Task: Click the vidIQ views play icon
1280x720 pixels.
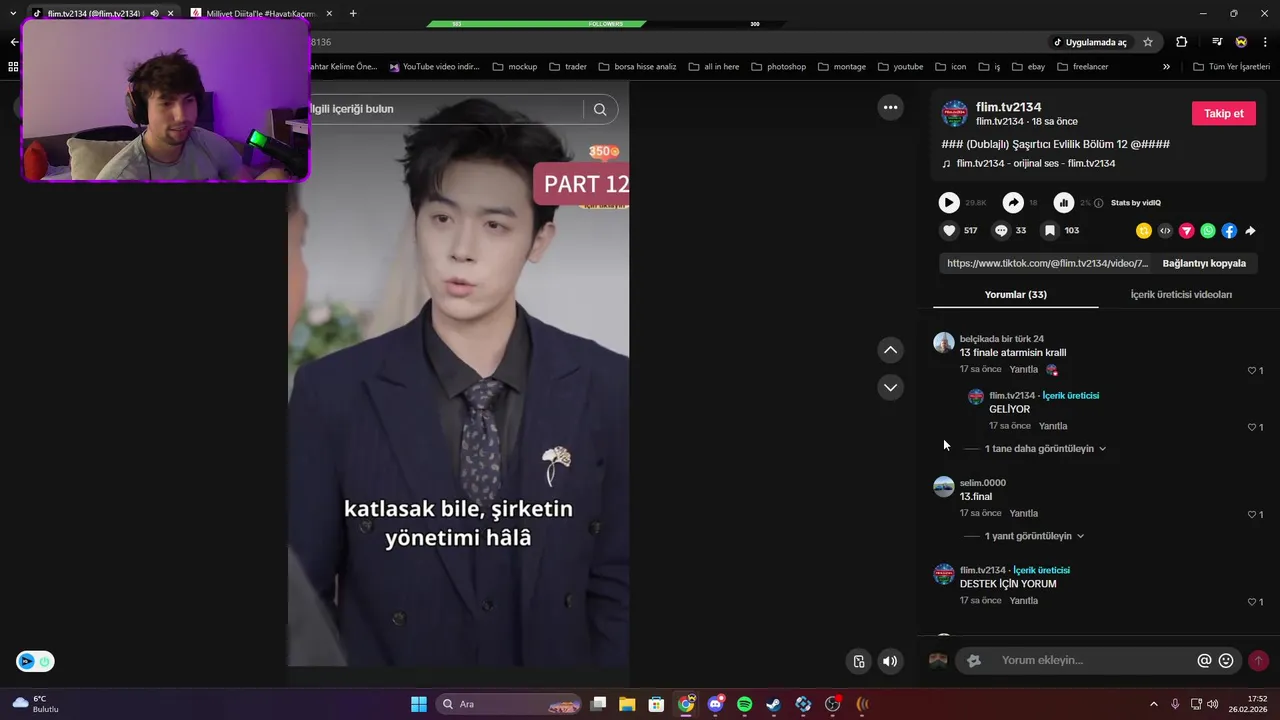Action: click(949, 203)
